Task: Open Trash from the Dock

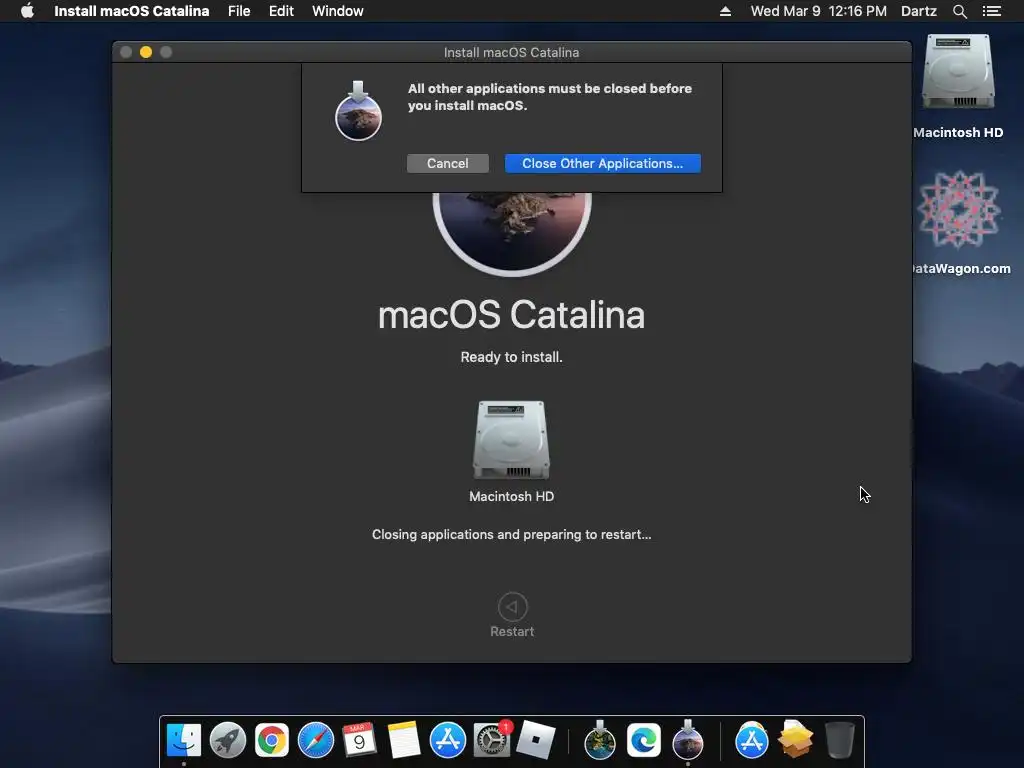Action: [840, 740]
